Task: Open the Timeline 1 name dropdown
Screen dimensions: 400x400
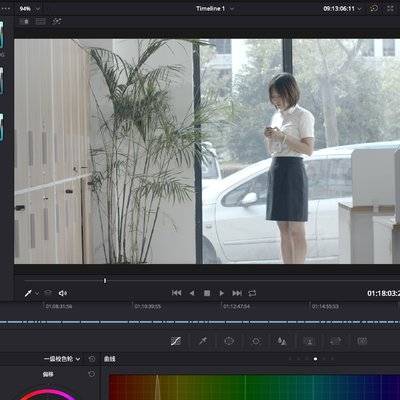Action: tap(215, 9)
